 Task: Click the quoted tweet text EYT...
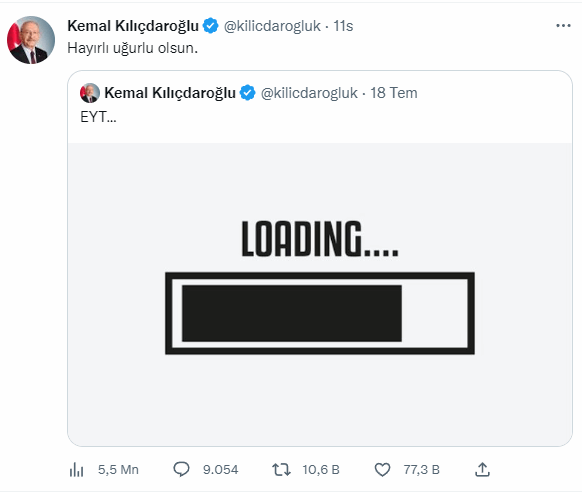[x=98, y=117]
